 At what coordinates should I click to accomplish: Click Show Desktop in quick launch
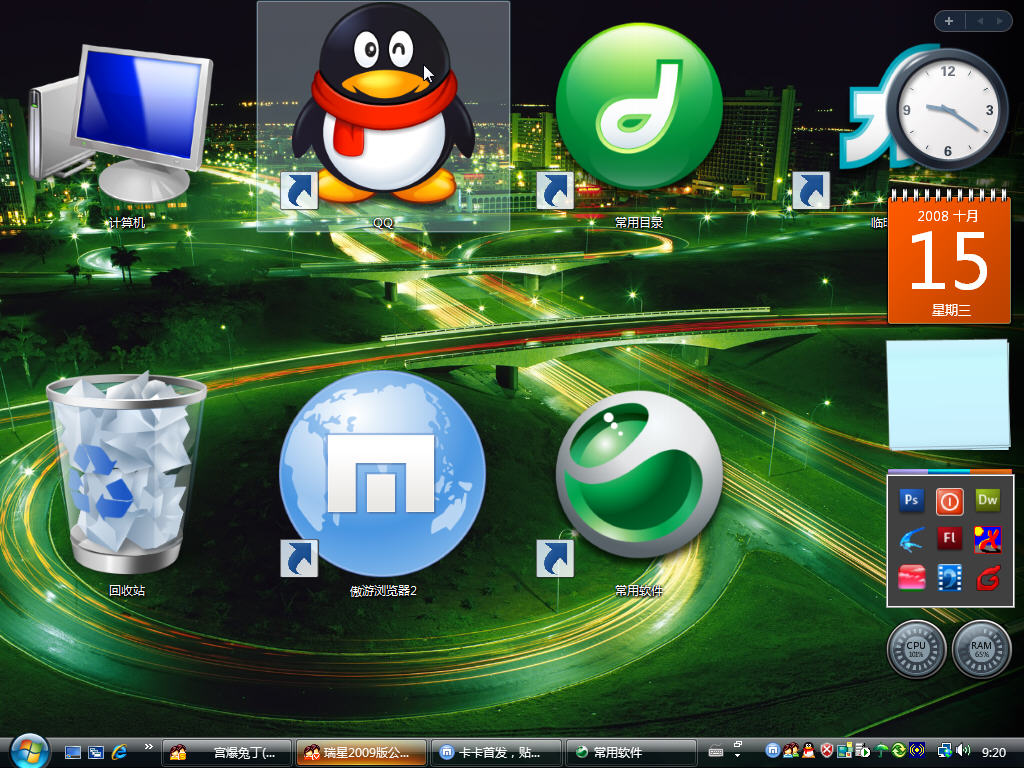coord(72,752)
